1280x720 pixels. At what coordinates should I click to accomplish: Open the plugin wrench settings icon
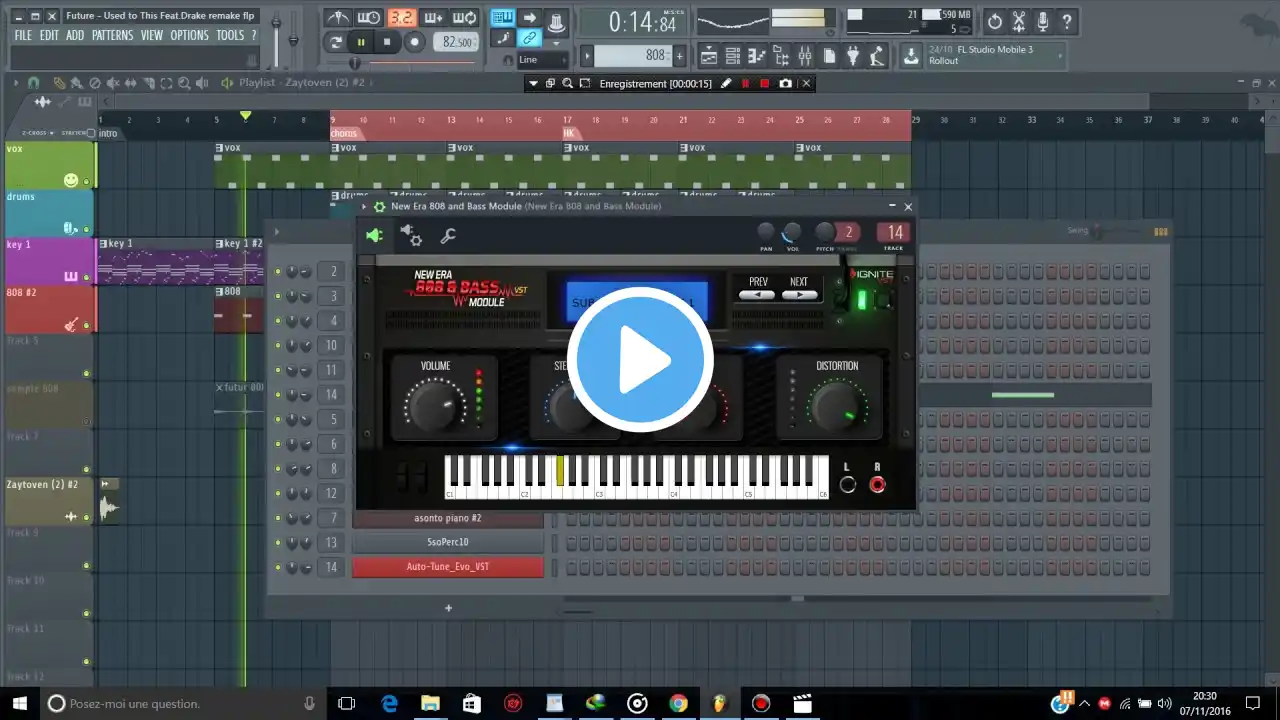(448, 236)
